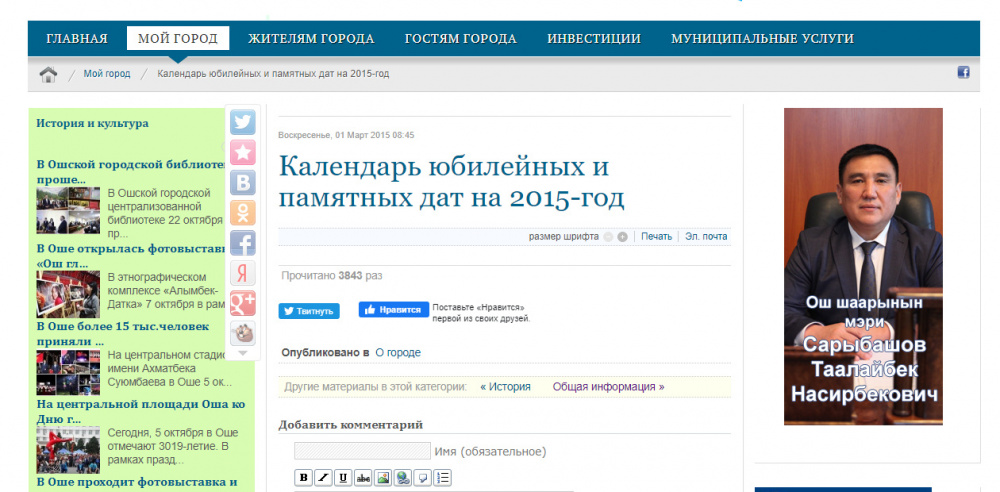Click the Odnoklassniki share icon

click(x=243, y=213)
